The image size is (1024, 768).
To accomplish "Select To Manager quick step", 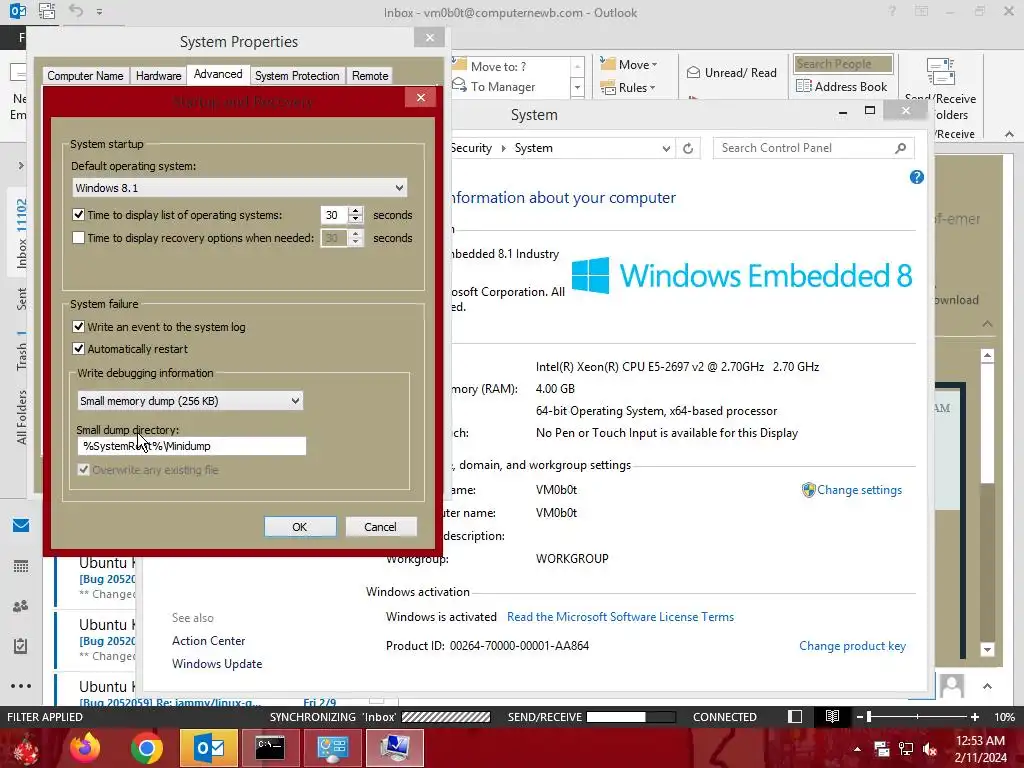I will tap(503, 86).
